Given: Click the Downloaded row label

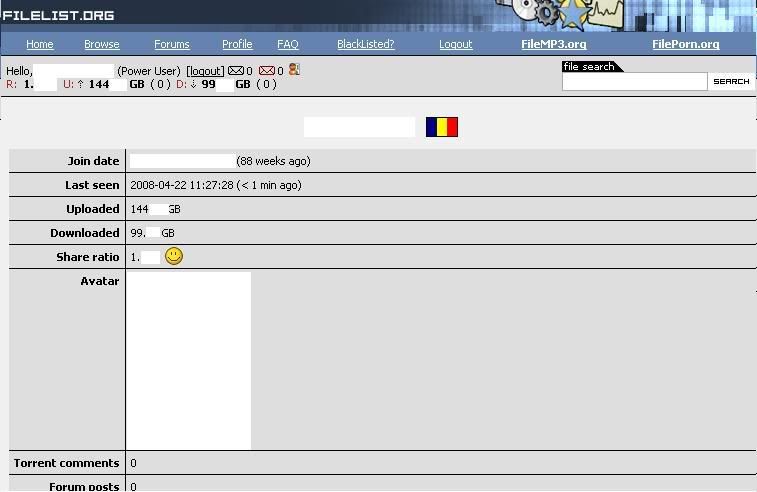Looking at the screenshot, I should point(84,233).
